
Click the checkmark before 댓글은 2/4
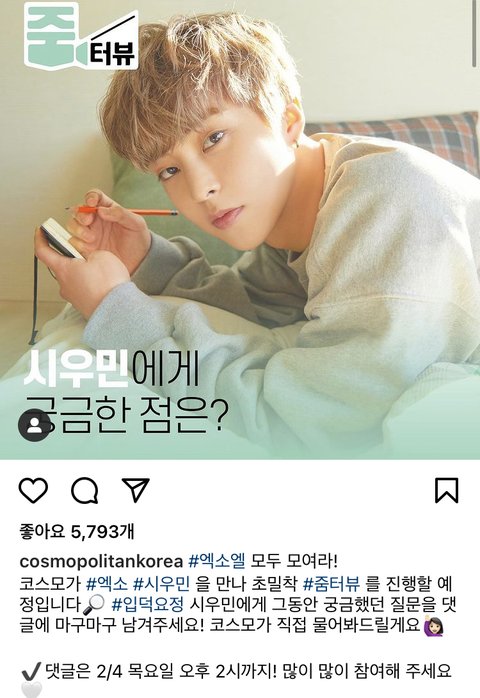(31, 671)
